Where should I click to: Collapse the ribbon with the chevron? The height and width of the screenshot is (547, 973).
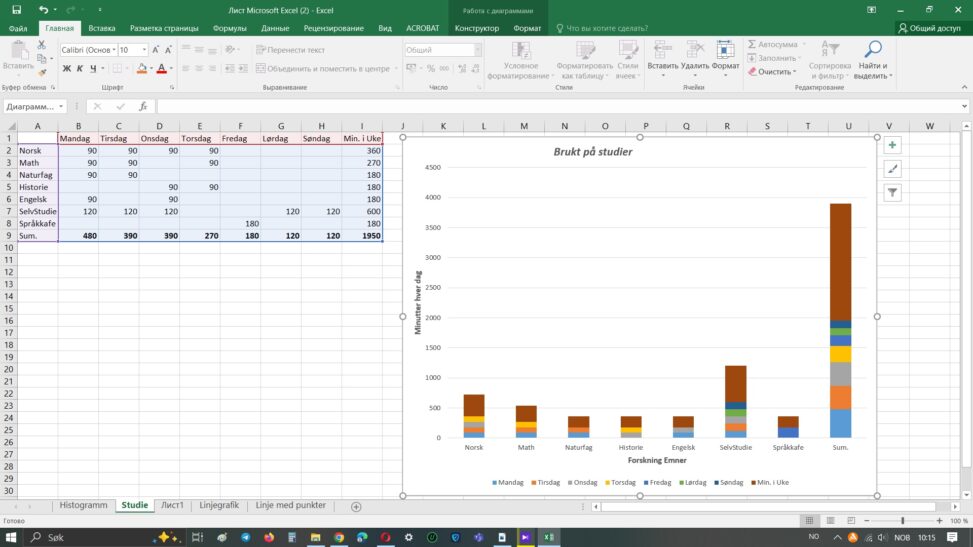[x=964, y=87]
